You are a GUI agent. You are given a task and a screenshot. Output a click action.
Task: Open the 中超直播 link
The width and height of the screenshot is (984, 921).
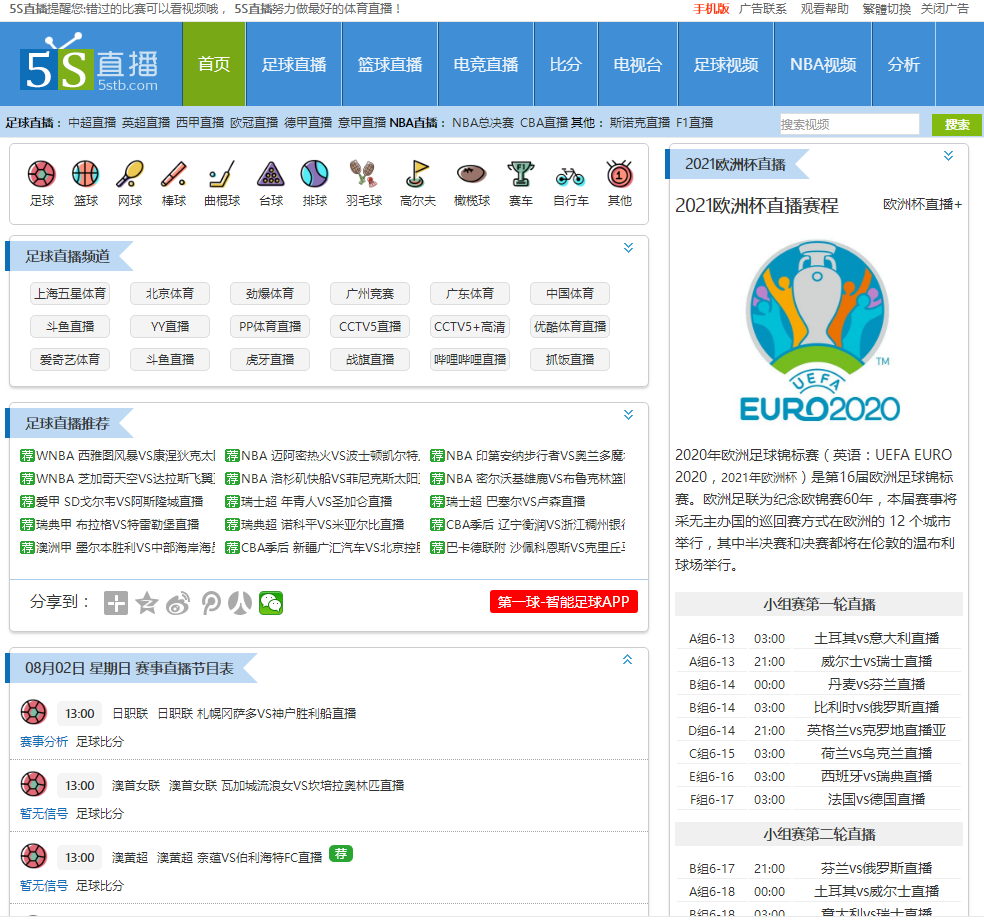(92, 122)
